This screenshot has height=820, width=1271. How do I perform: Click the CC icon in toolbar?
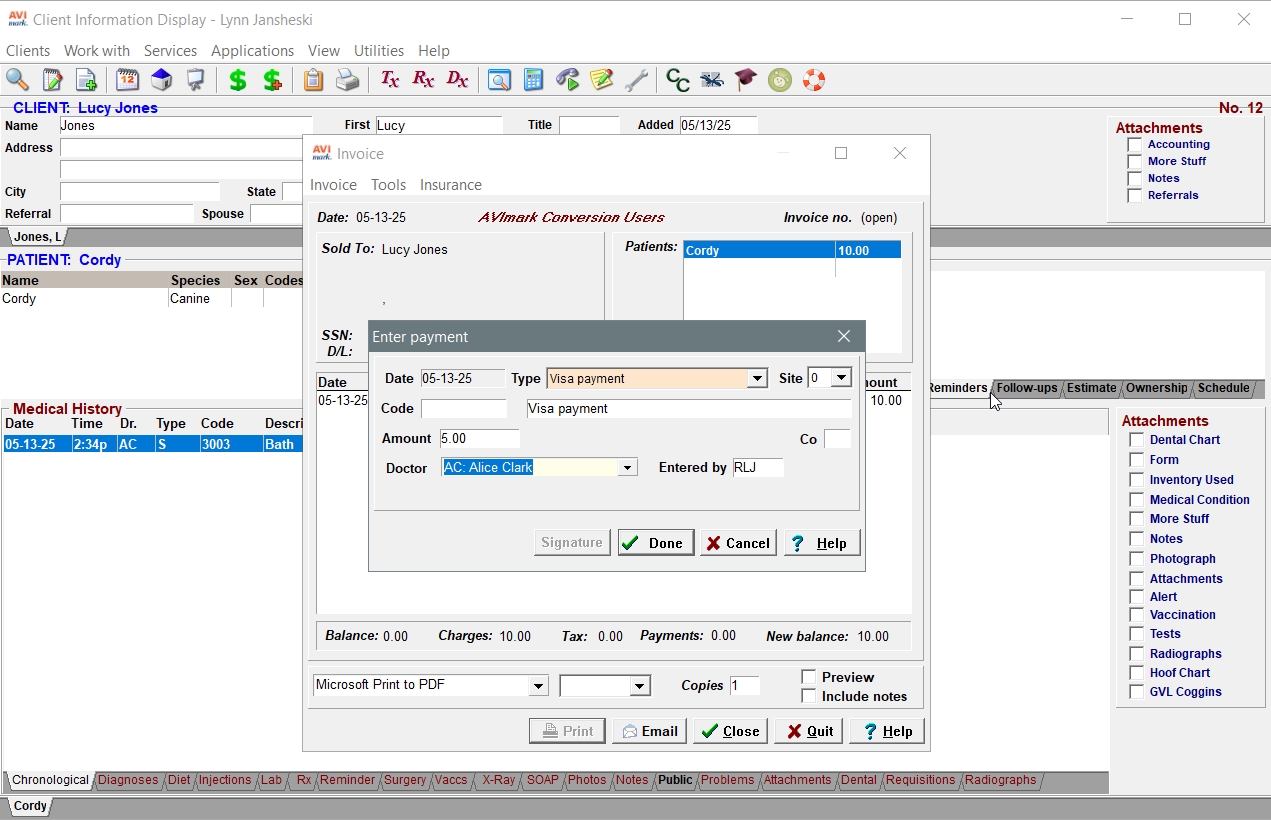(678, 80)
